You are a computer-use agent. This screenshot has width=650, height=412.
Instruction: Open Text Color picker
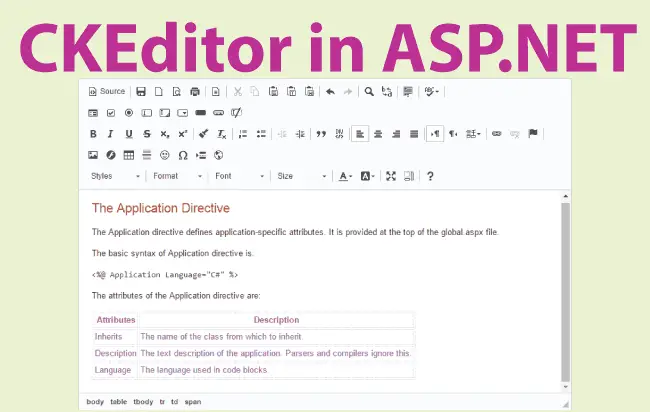pos(345,177)
